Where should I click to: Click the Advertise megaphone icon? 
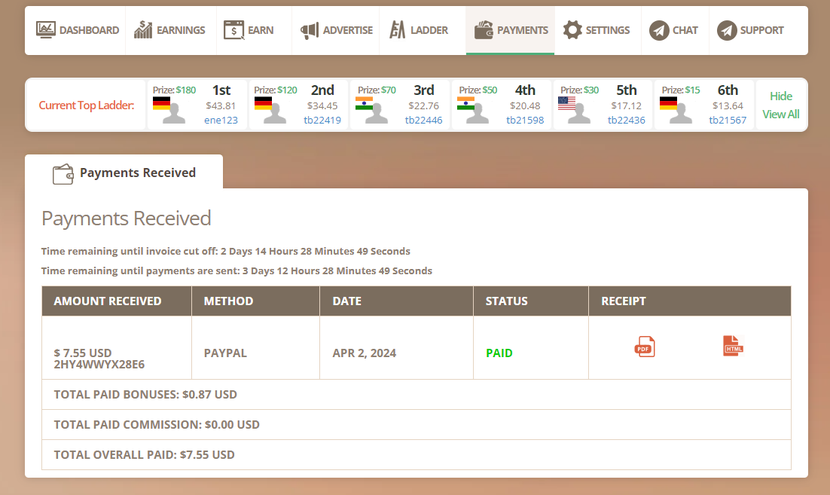(309, 30)
